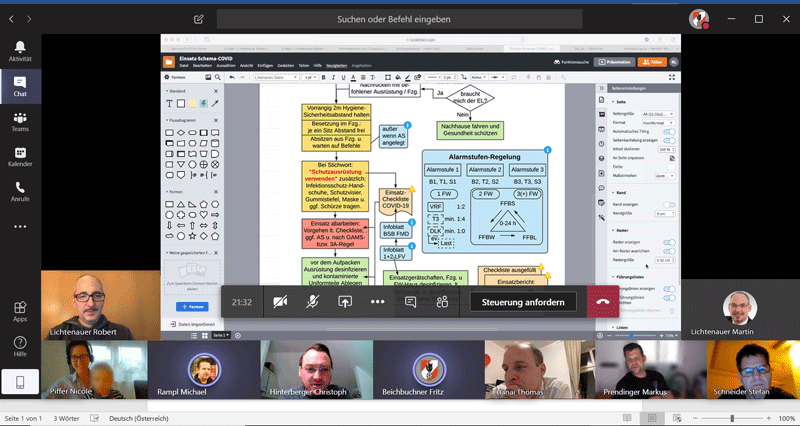Select Schneider Stefan's video tile
The width and height of the screenshot is (800, 426).
(753, 370)
